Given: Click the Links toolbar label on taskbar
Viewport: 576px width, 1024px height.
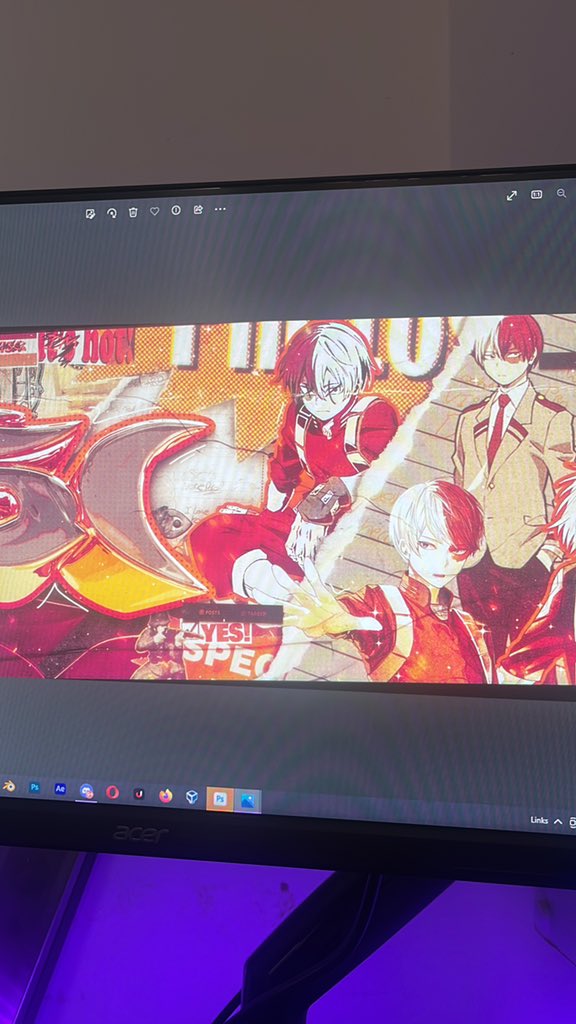Looking at the screenshot, I should (x=539, y=820).
